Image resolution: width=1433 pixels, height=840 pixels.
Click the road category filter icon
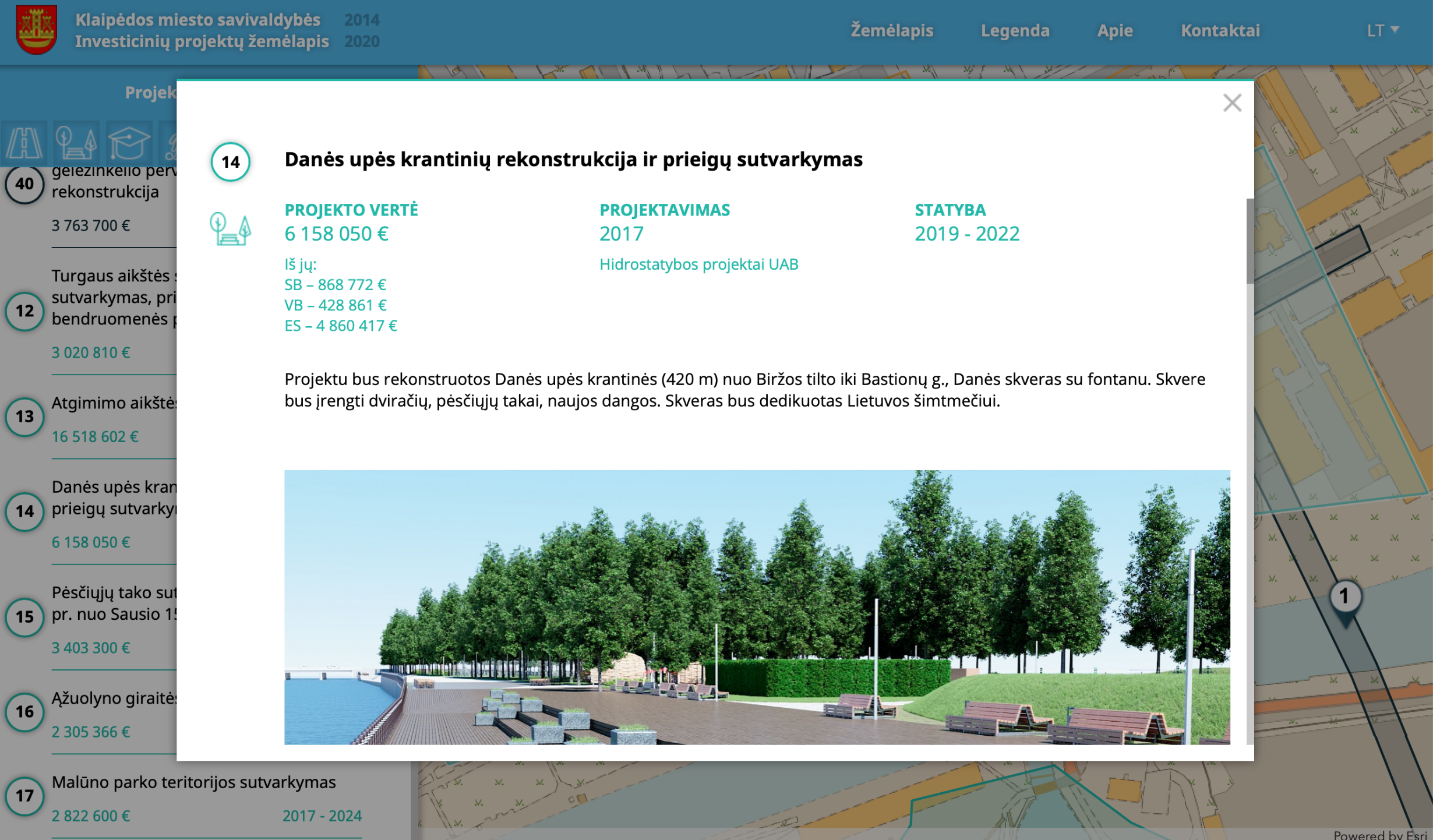(24, 143)
